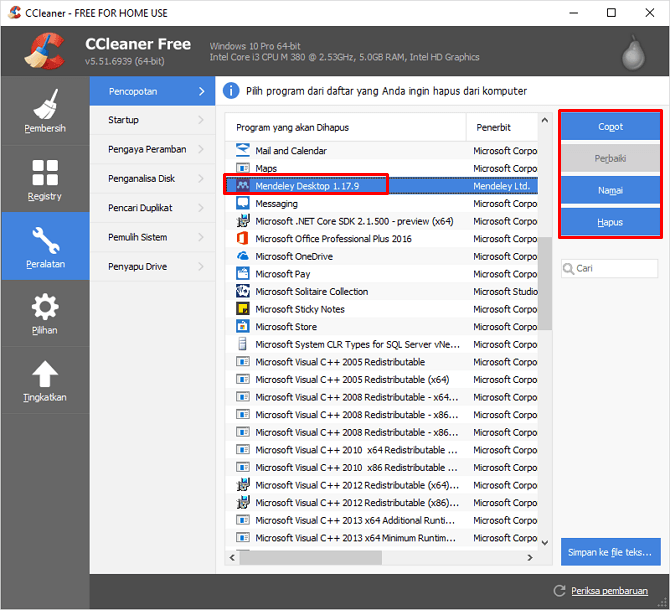Click the Tingkatkan upgrade arrow icon
The width and height of the screenshot is (670, 610).
coord(45,374)
